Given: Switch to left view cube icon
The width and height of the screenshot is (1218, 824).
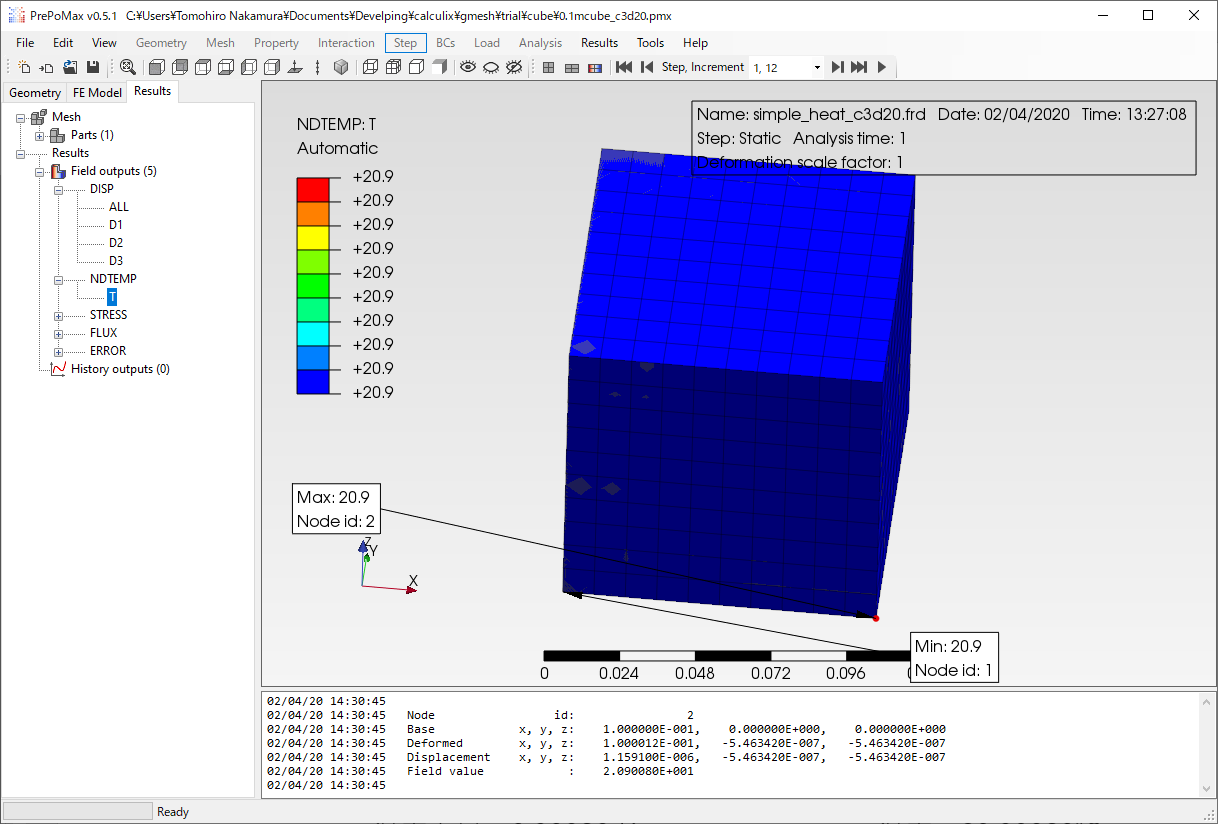Looking at the screenshot, I should (x=249, y=67).
